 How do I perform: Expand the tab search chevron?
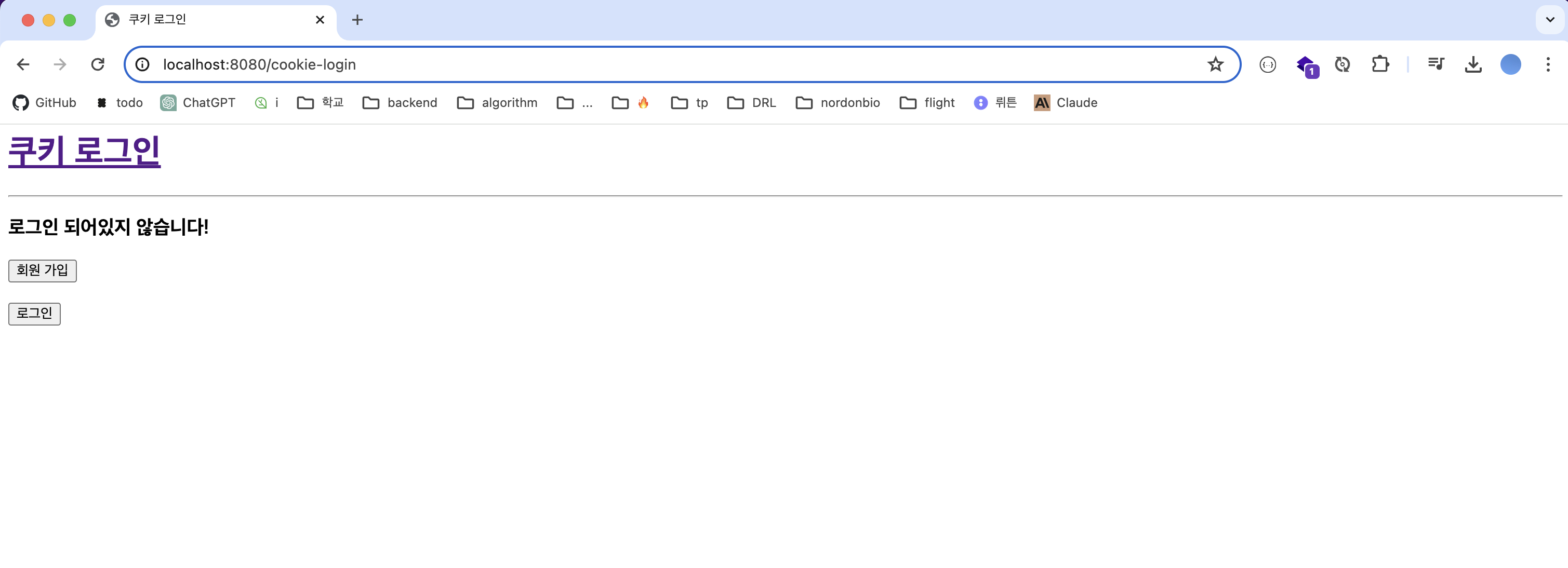click(x=1550, y=20)
